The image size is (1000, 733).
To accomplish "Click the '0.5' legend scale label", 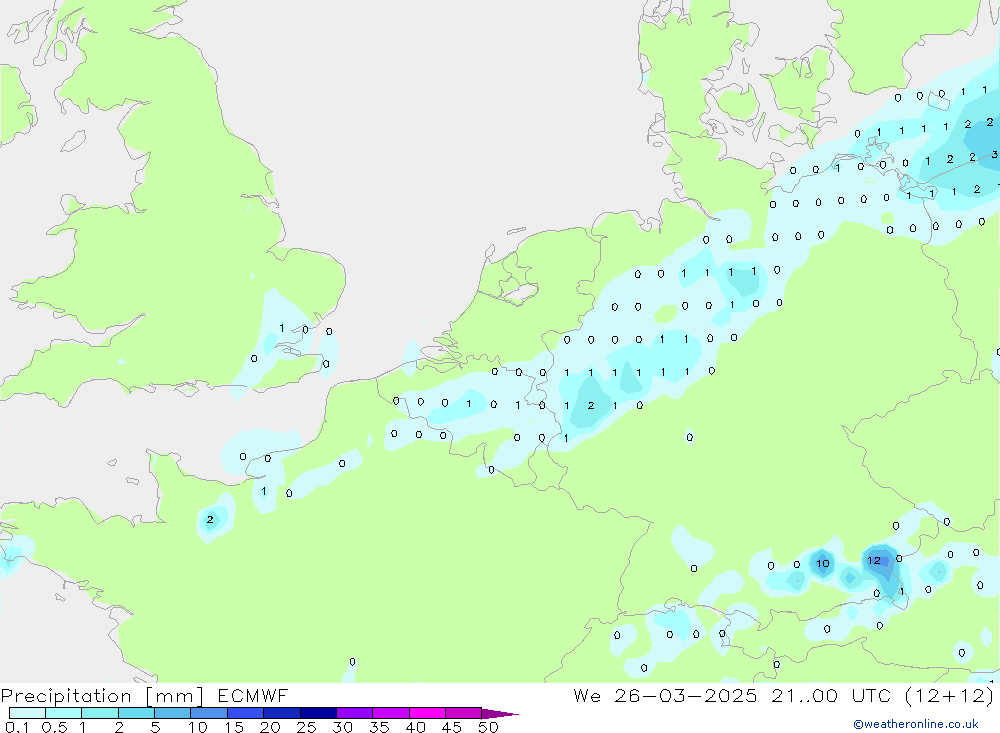I will (54, 727).
